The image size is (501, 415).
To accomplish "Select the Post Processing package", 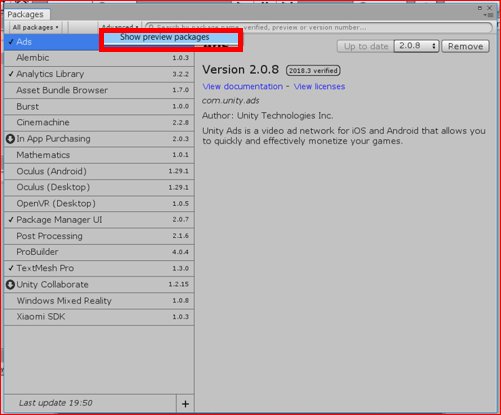I will [99, 236].
